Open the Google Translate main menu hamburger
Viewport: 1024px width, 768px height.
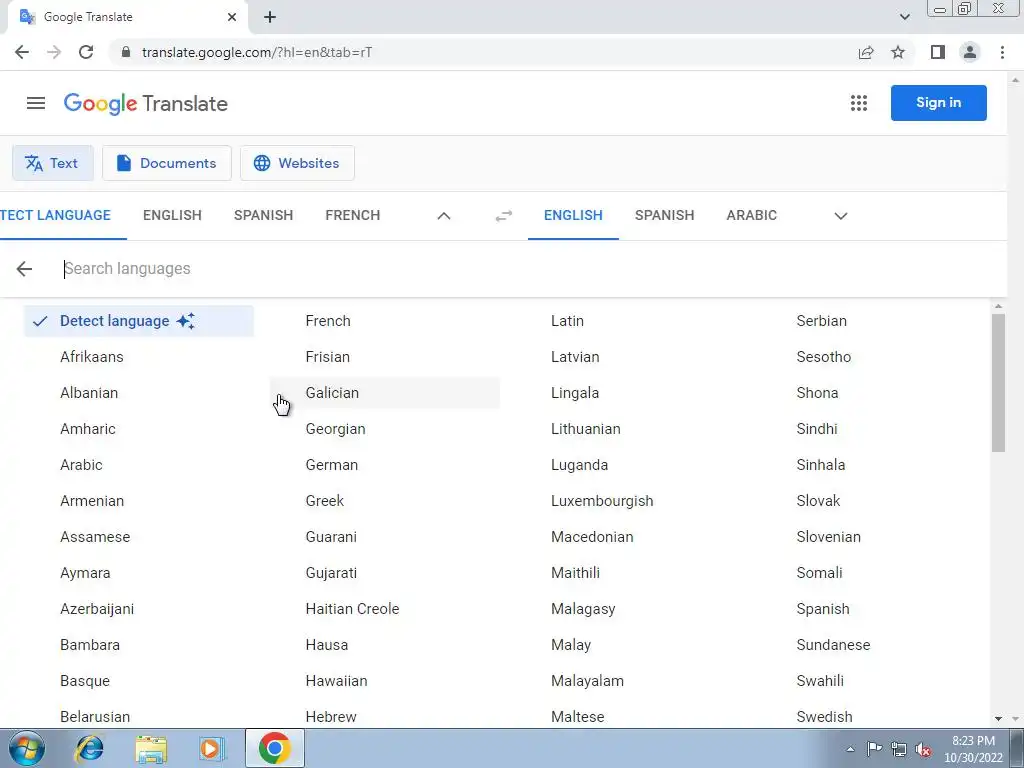pyautogui.click(x=36, y=103)
